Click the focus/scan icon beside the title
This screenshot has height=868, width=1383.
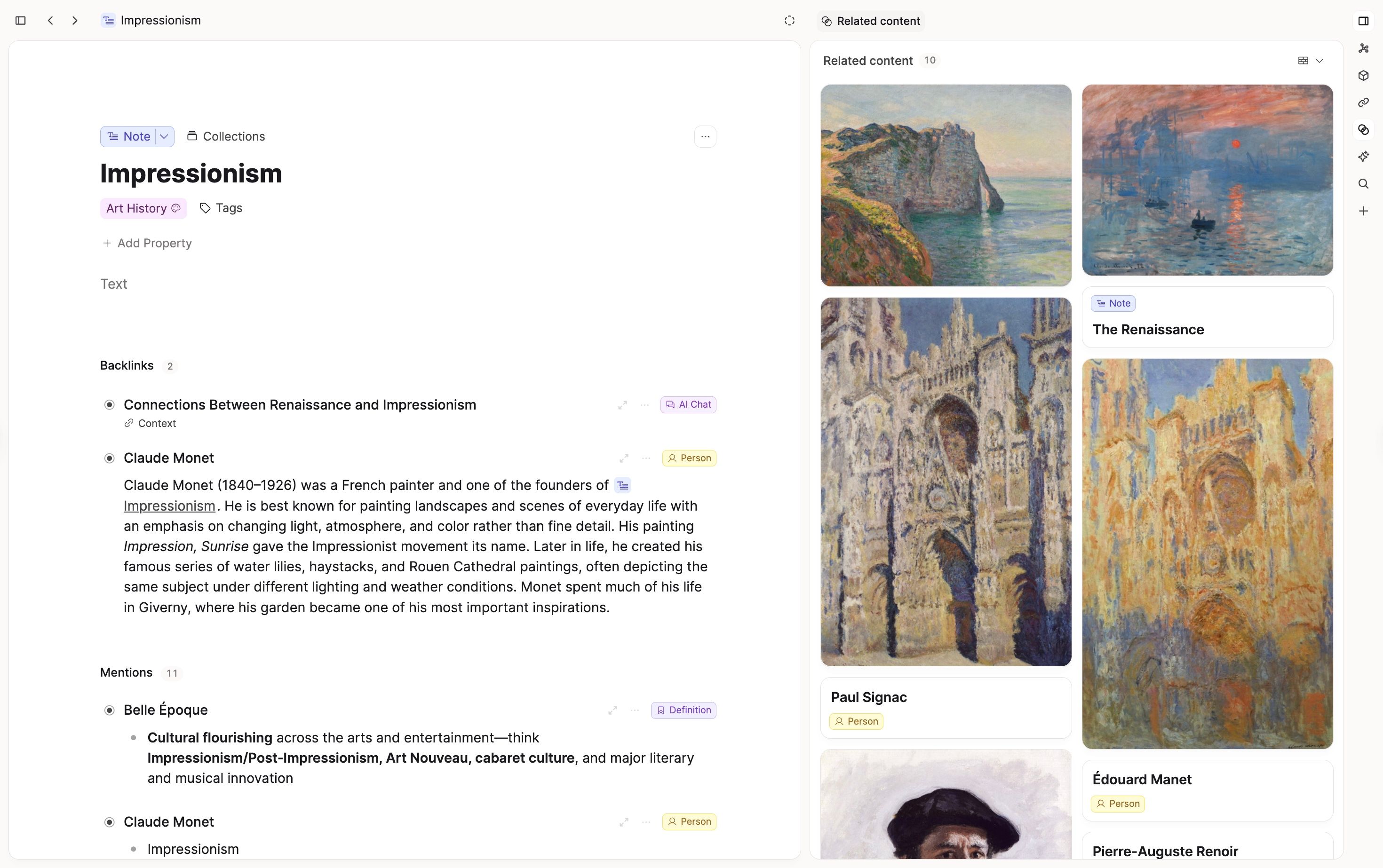click(789, 21)
